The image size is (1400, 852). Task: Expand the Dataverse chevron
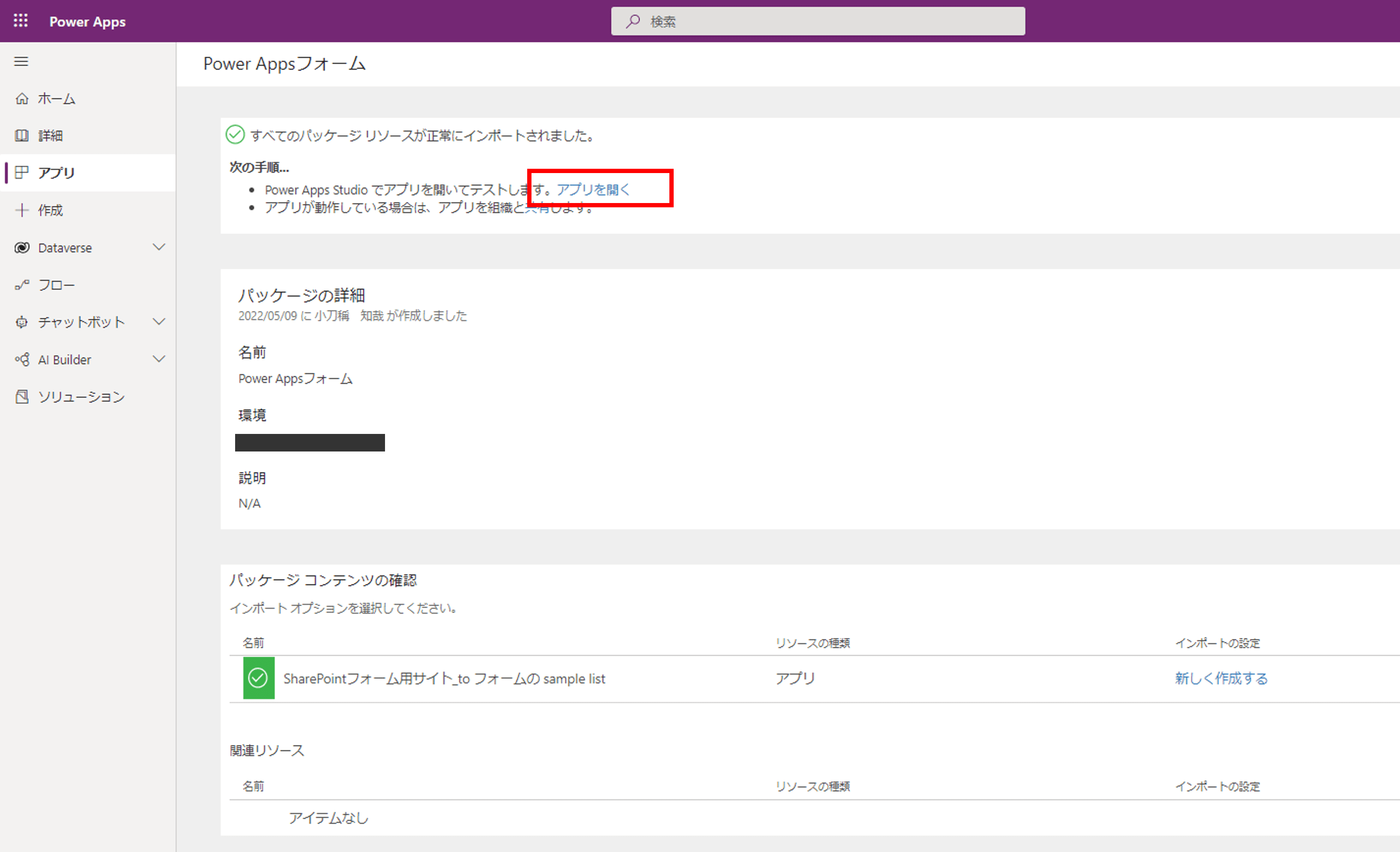point(159,247)
